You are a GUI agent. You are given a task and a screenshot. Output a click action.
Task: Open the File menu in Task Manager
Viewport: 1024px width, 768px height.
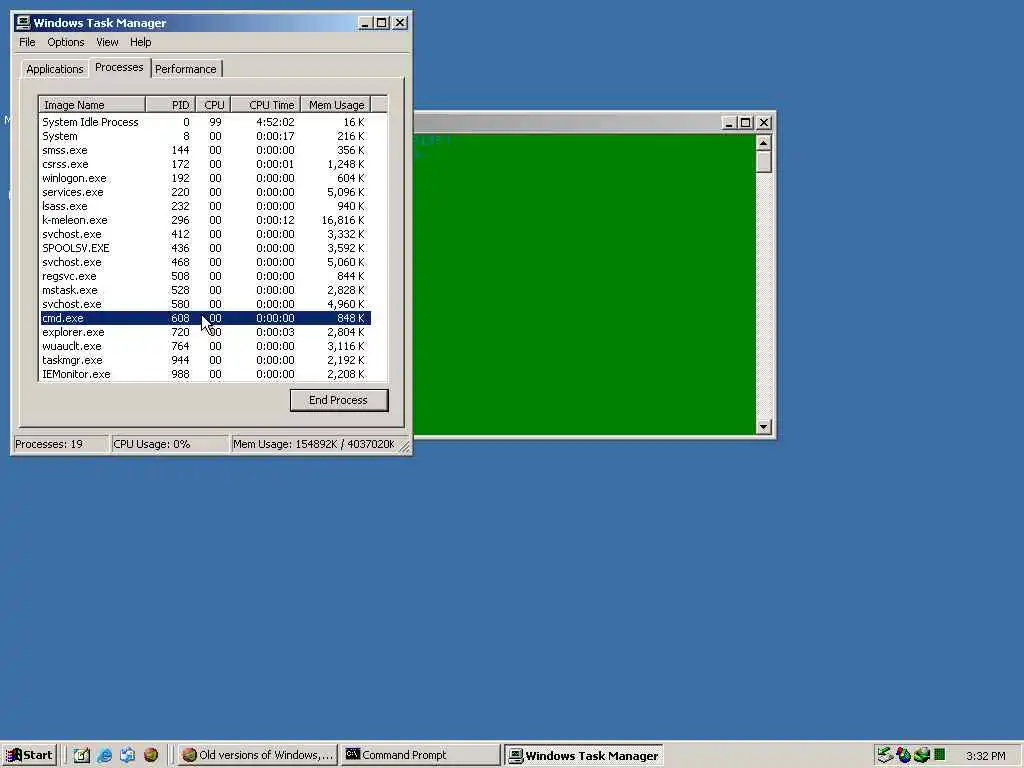coord(27,42)
